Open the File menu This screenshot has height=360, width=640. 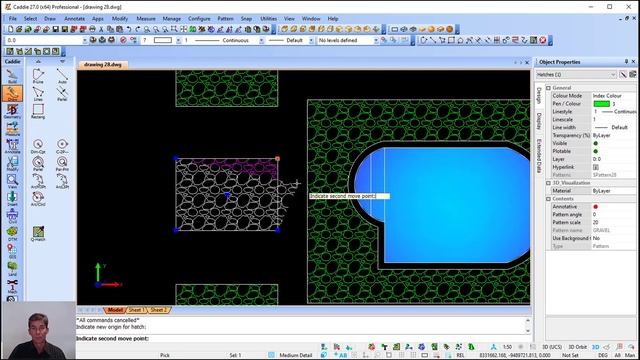click(13, 18)
